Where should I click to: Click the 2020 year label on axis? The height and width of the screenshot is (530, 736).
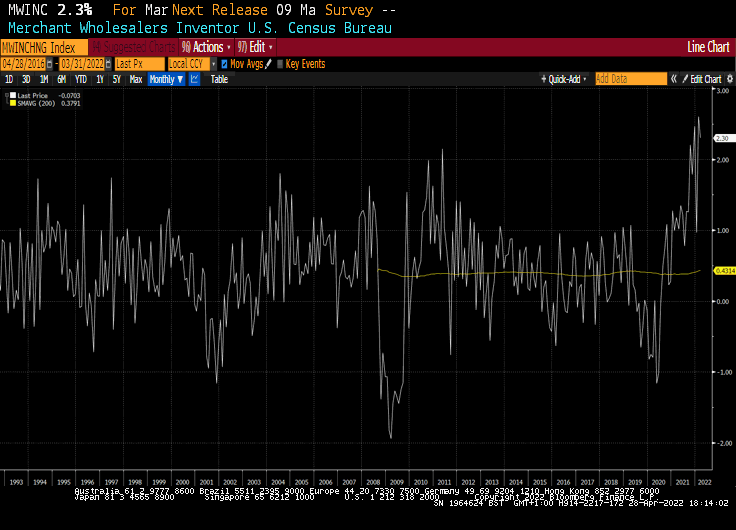tap(659, 482)
